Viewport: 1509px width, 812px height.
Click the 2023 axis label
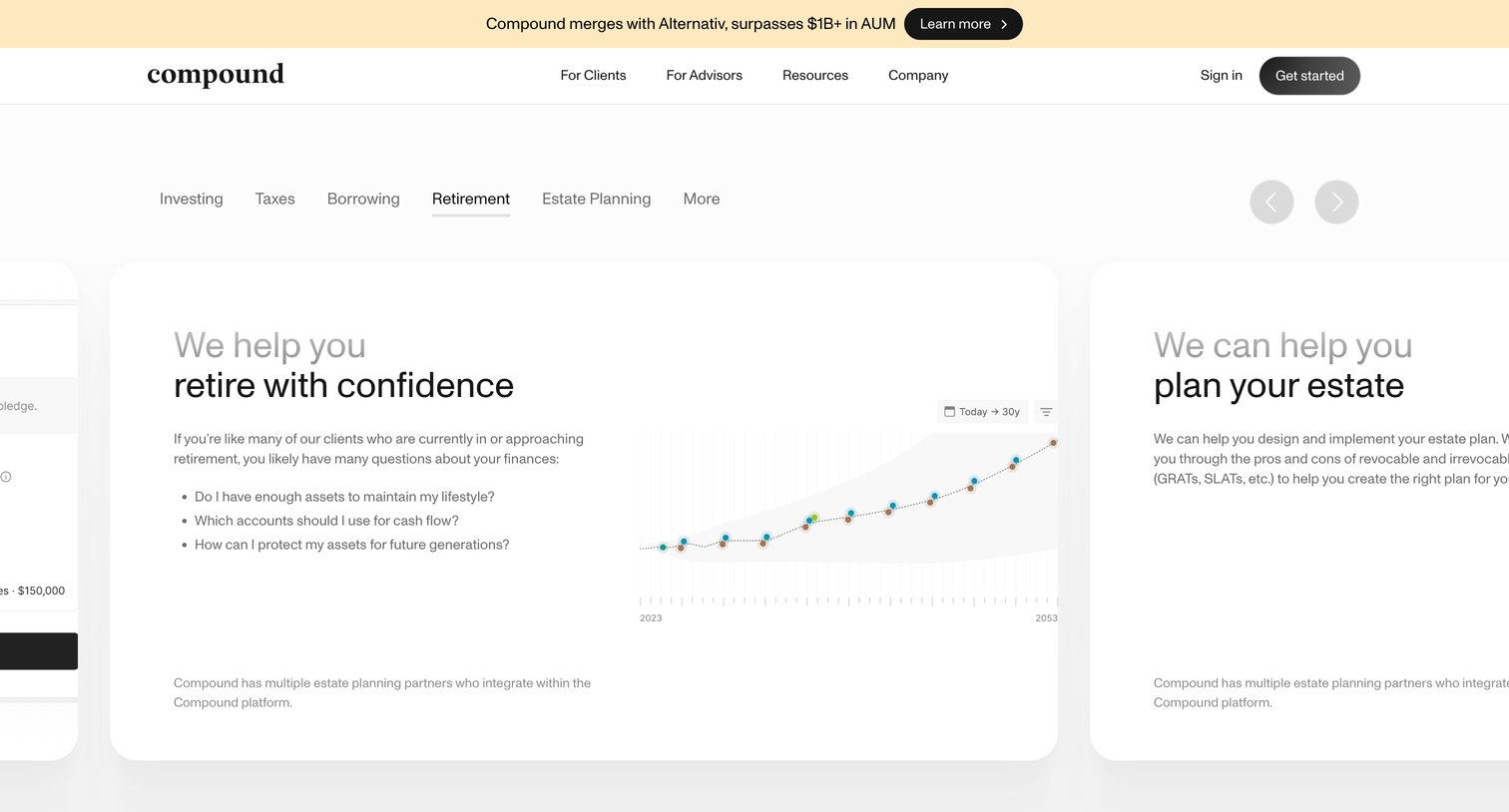pos(651,618)
